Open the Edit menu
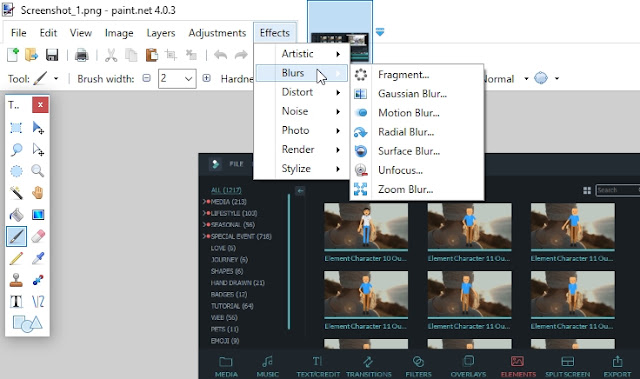The image size is (640, 379). pyautogui.click(x=48, y=33)
